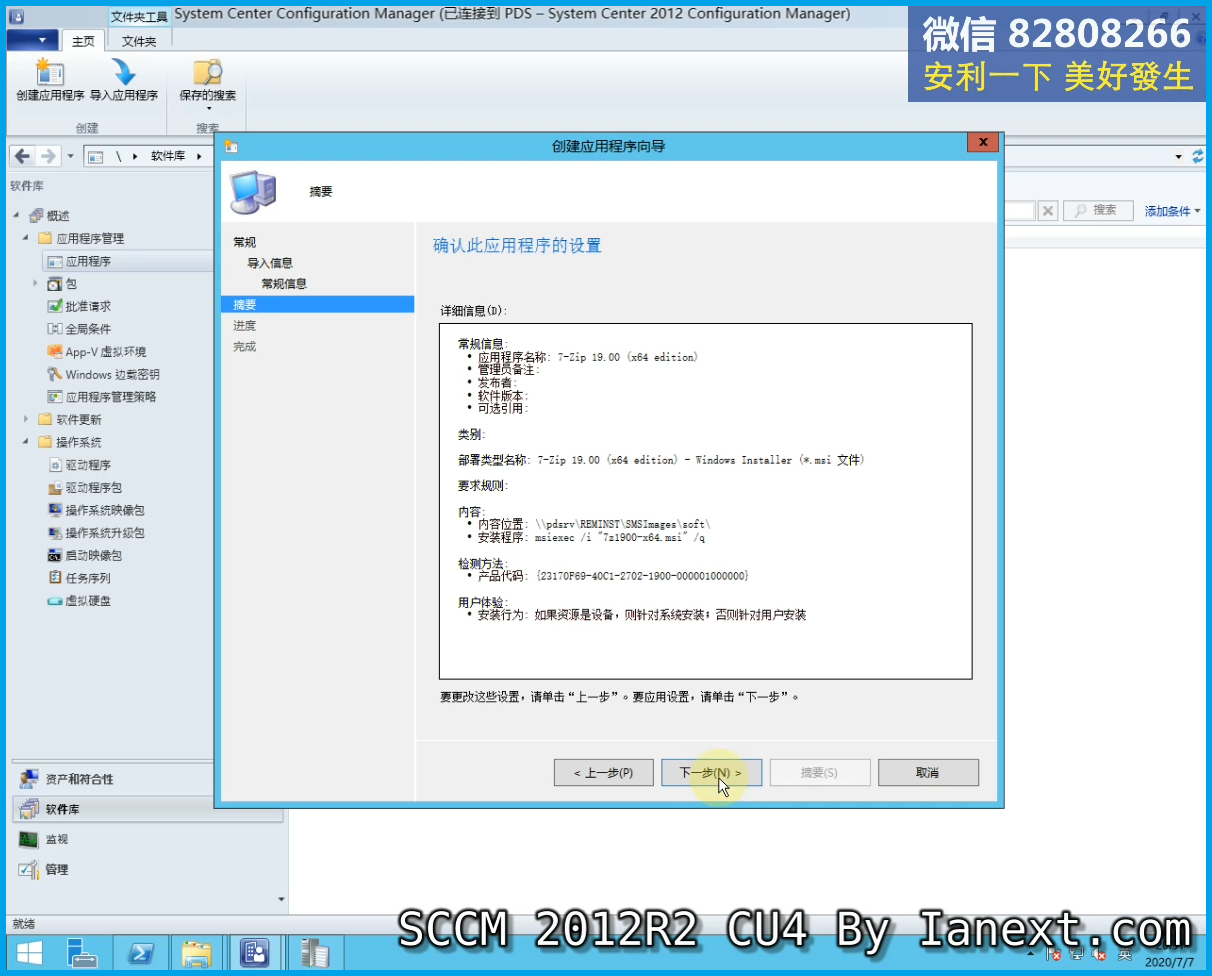Select 导入信息 step in wizard sidebar
Viewport: 1212px width, 976px height.
(270, 263)
